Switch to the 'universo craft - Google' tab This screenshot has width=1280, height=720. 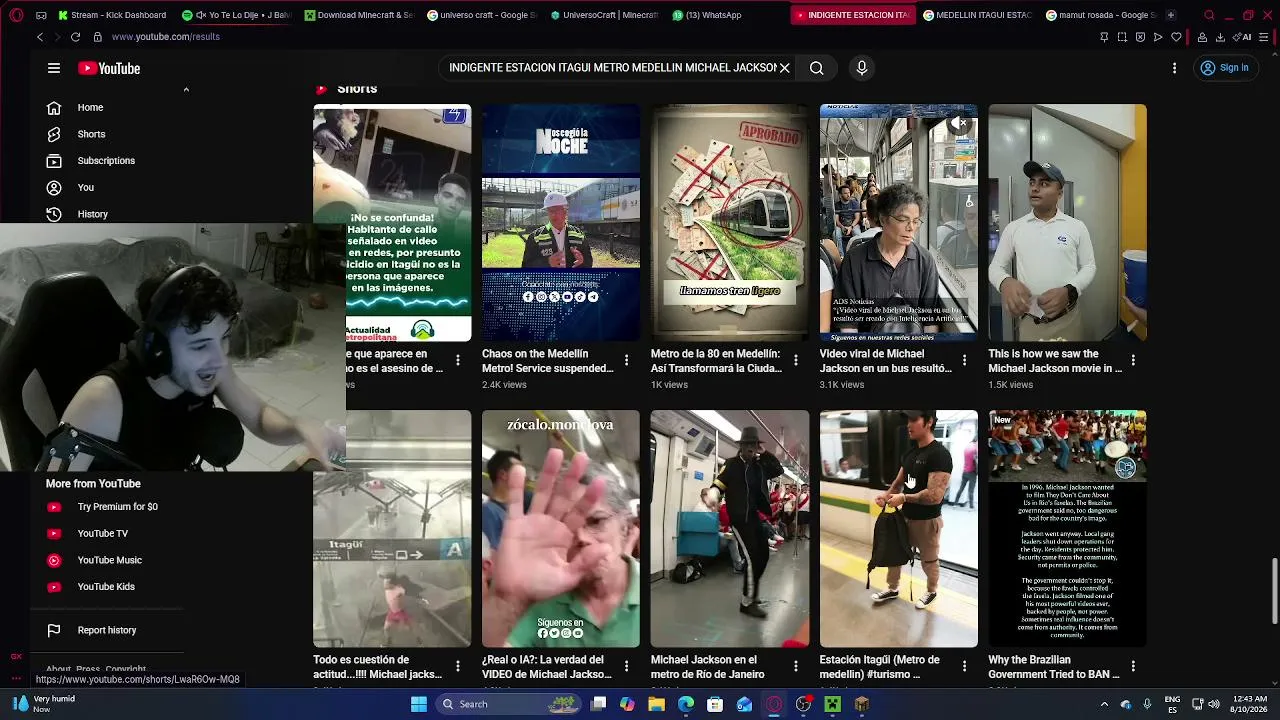[482, 15]
